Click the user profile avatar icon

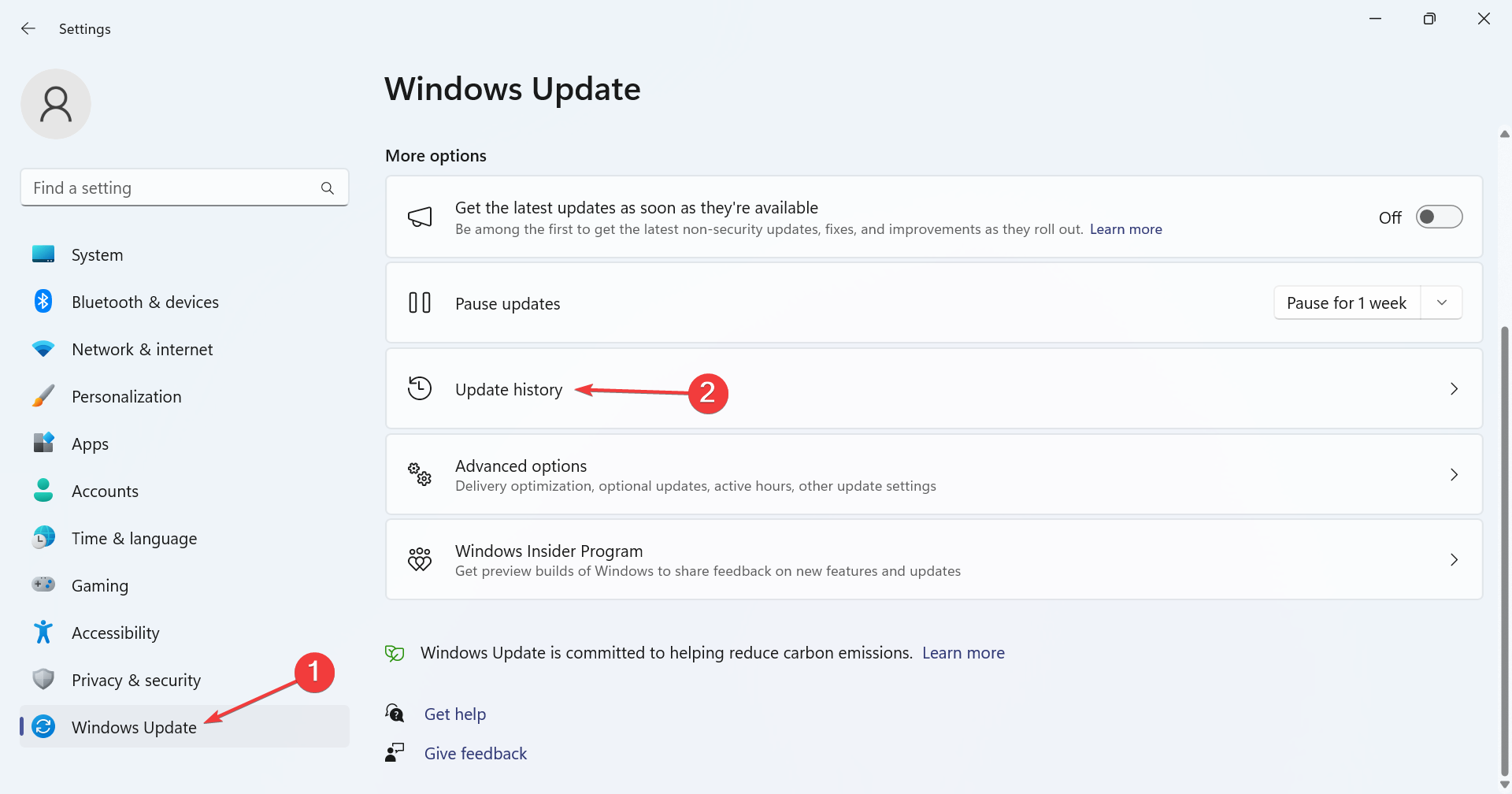click(56, 104)
